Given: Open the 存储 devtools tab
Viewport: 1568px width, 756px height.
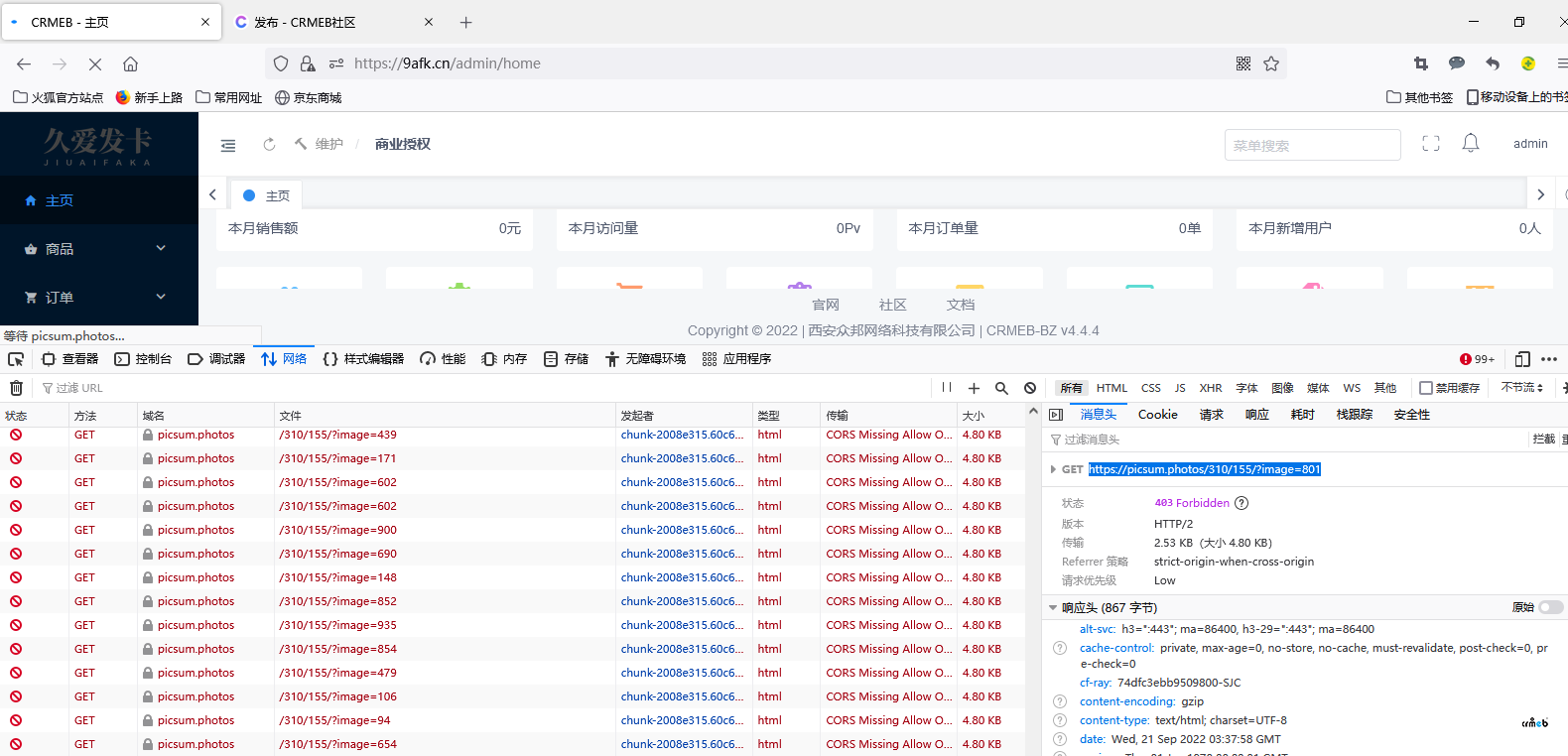Looking at the screenshot, I should click(567, 359).
